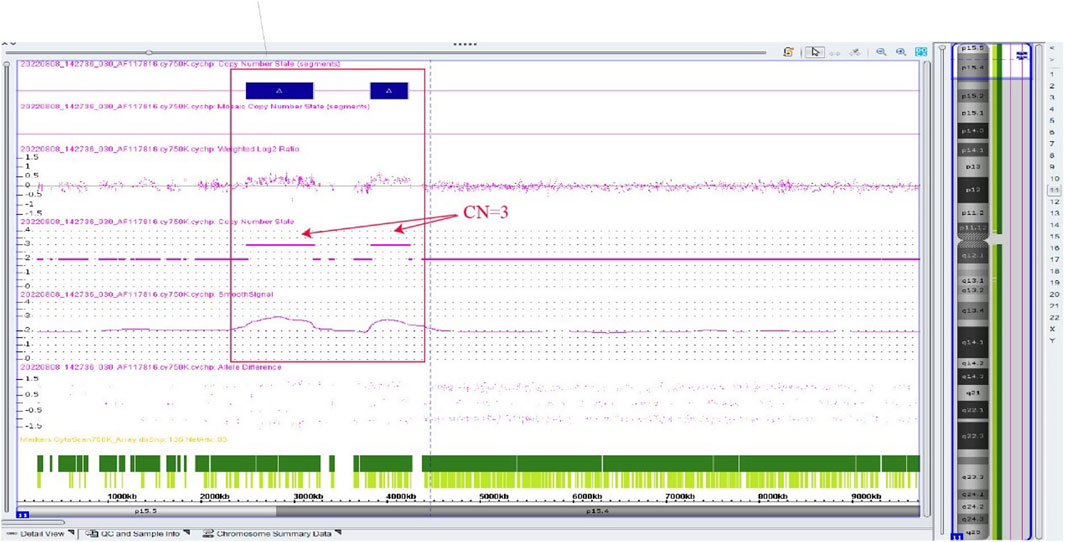
Task: Click the vertical slider knob beside the ideogram
Action: click(x=941, y=48)
